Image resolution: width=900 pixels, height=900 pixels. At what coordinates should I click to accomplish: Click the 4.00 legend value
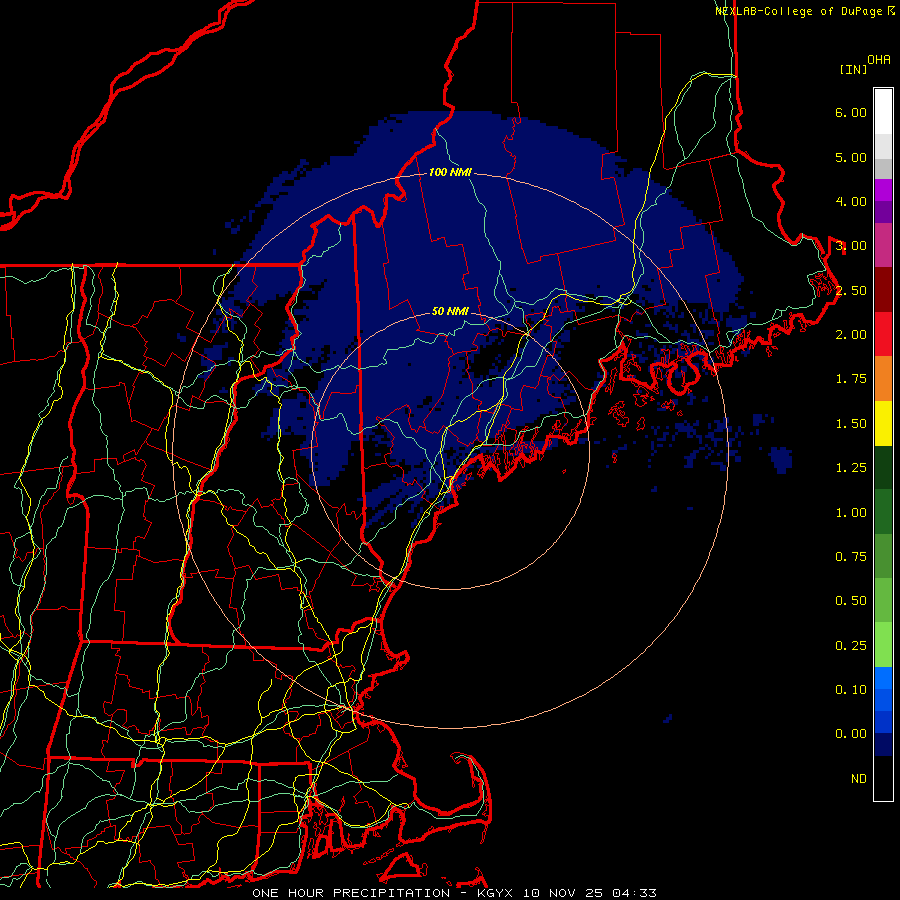click(851, 201)
